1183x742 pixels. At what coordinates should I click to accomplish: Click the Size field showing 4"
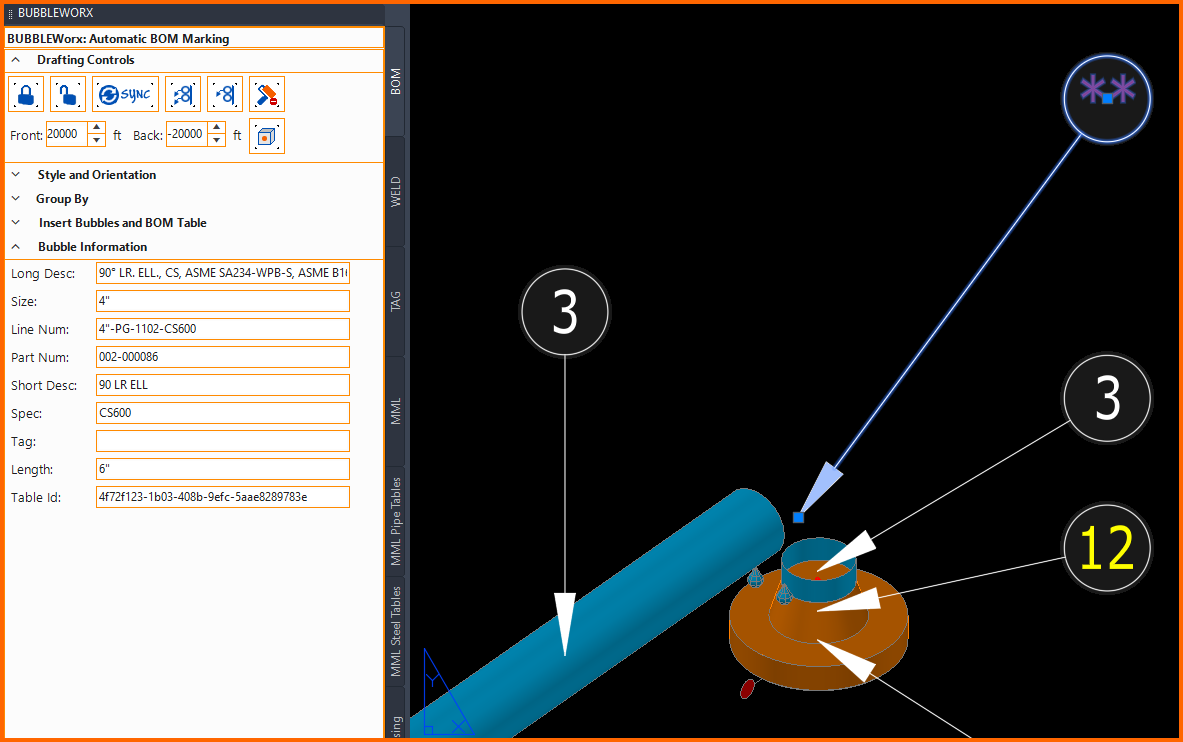click(223, 301)
